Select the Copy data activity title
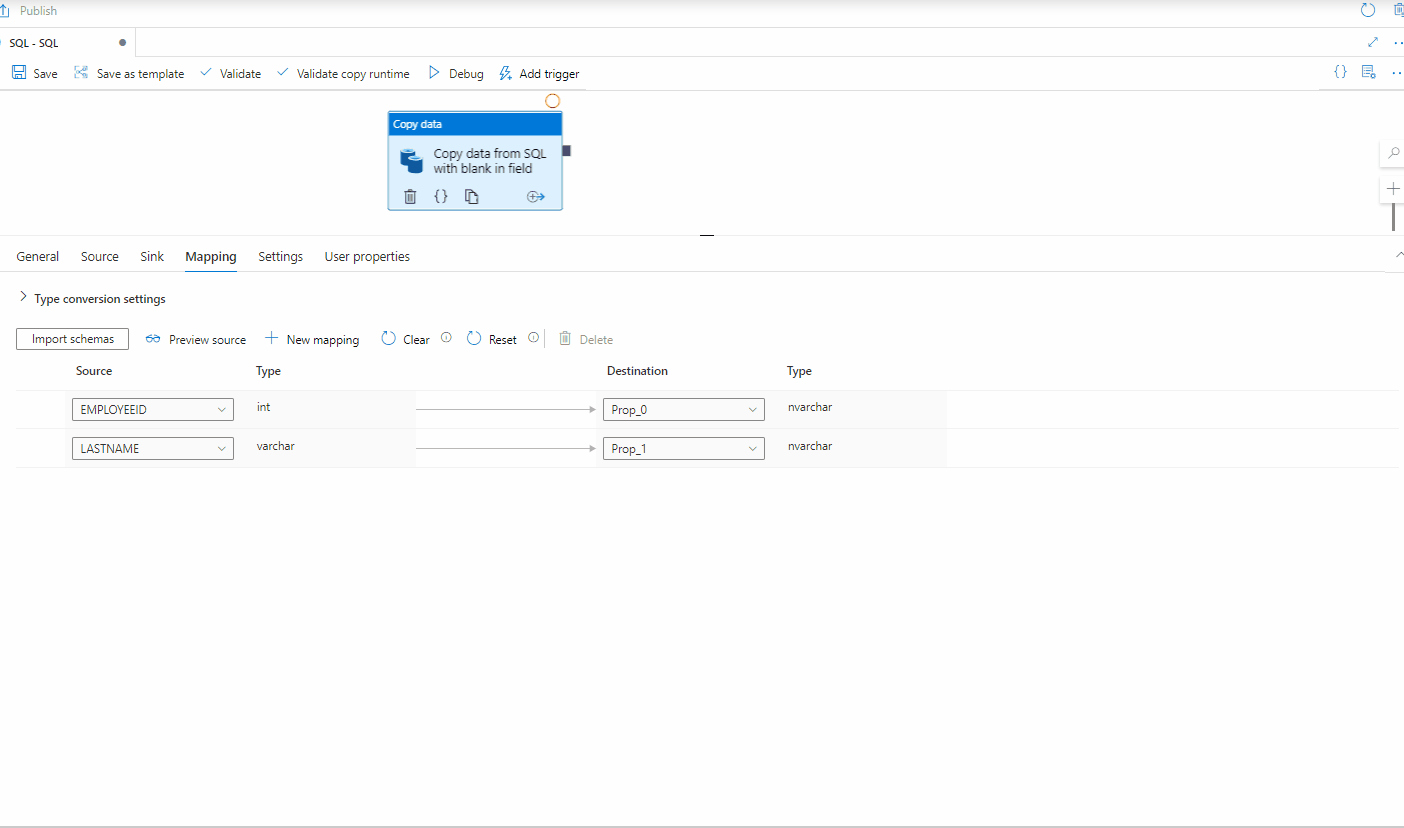This screenshot has width=1404, height=828. click(417, 124)
